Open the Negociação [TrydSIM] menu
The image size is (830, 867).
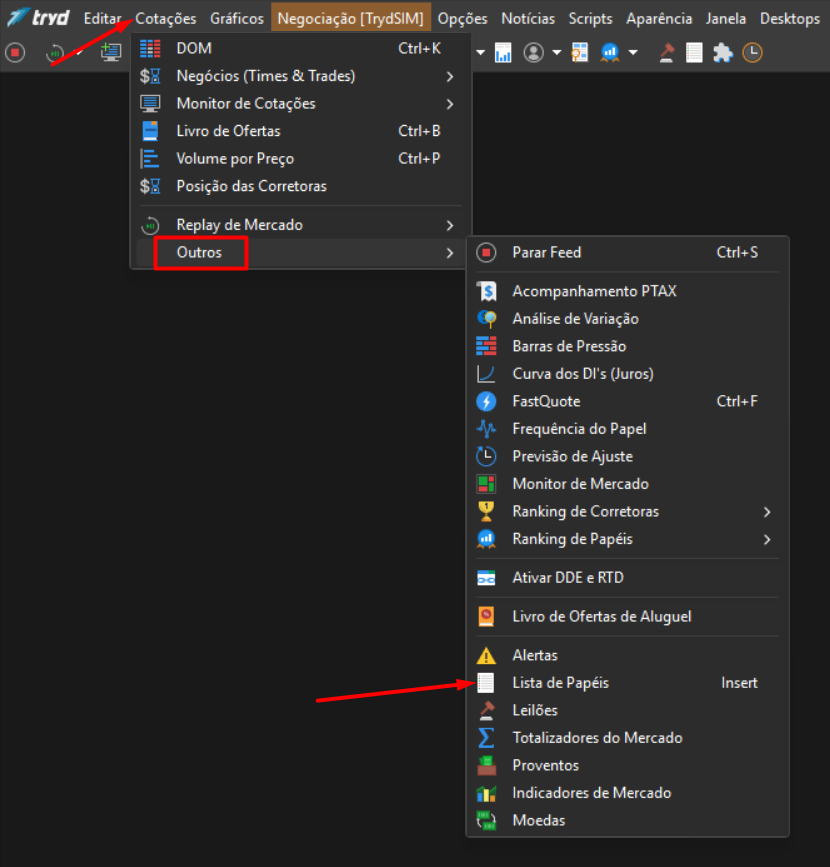(351, 19)
